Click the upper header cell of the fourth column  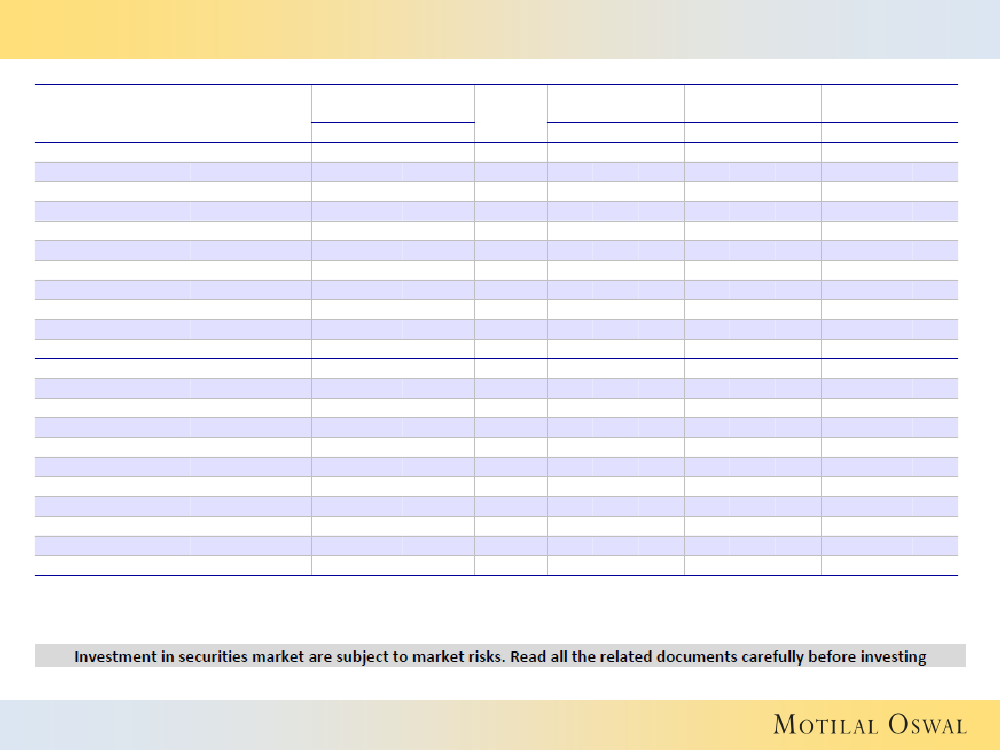[615, 104]
